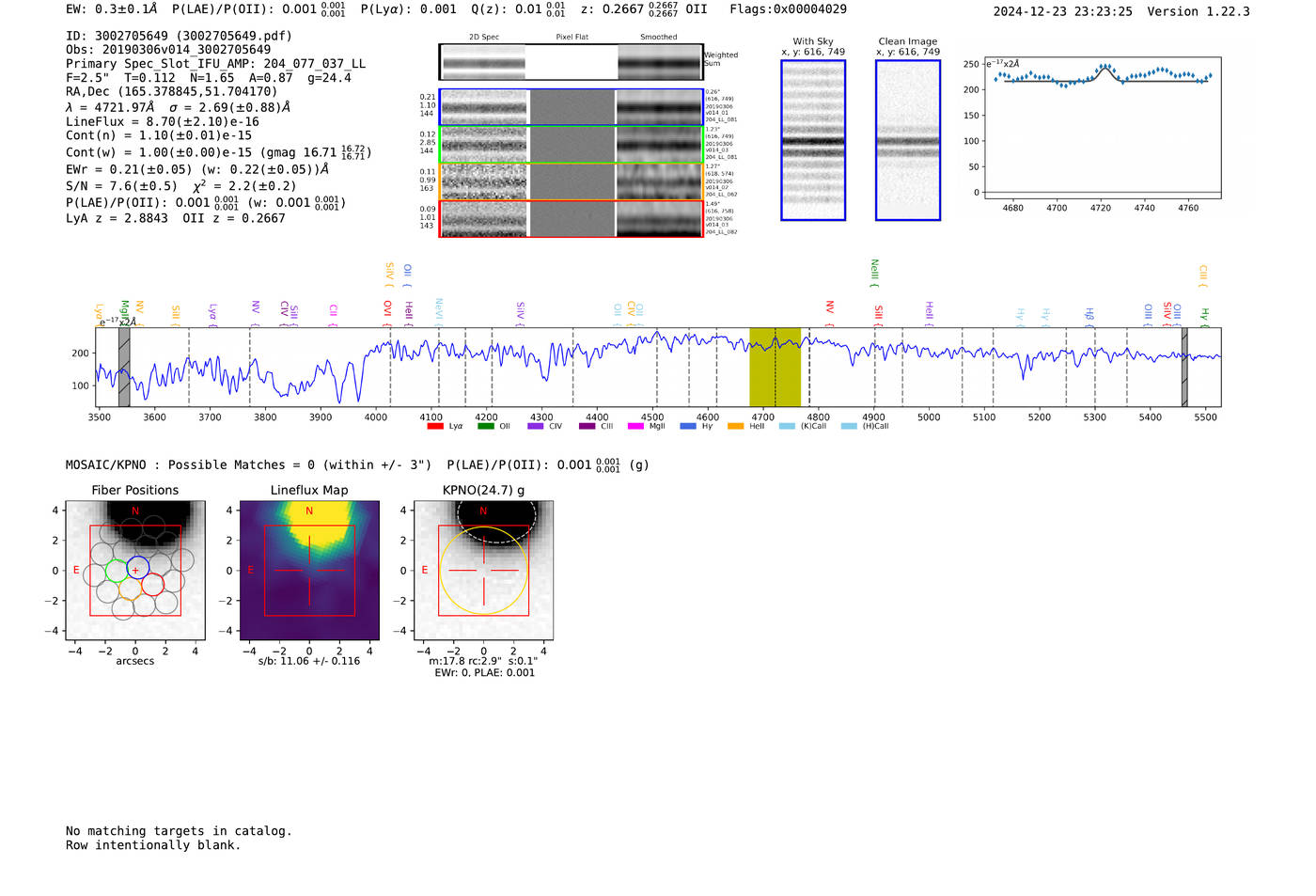Click the Obs: 20190306v014_3002705649 line

pos(168,50)
